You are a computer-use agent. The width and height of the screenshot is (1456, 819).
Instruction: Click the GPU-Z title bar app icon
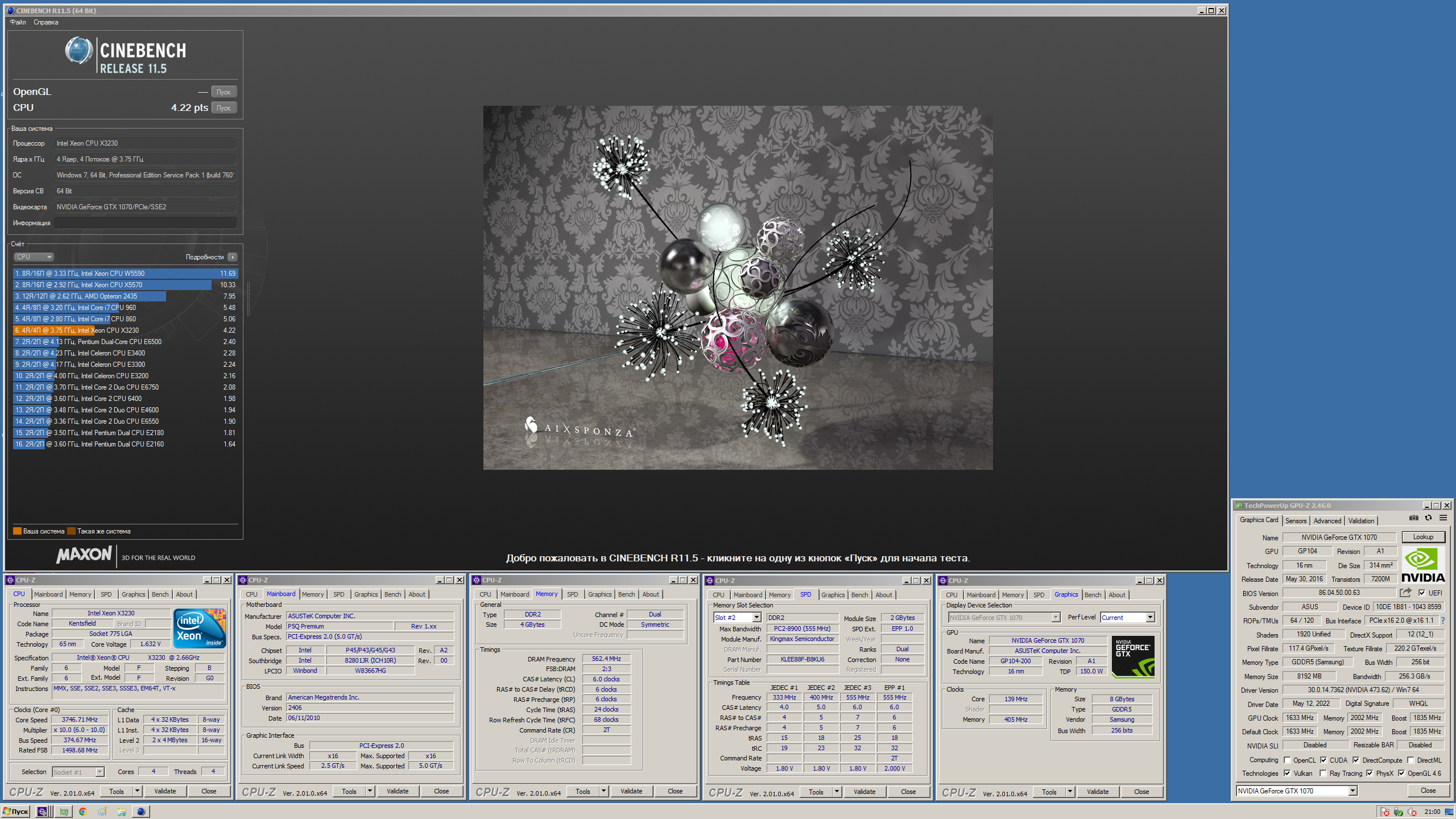point(1239,506)
